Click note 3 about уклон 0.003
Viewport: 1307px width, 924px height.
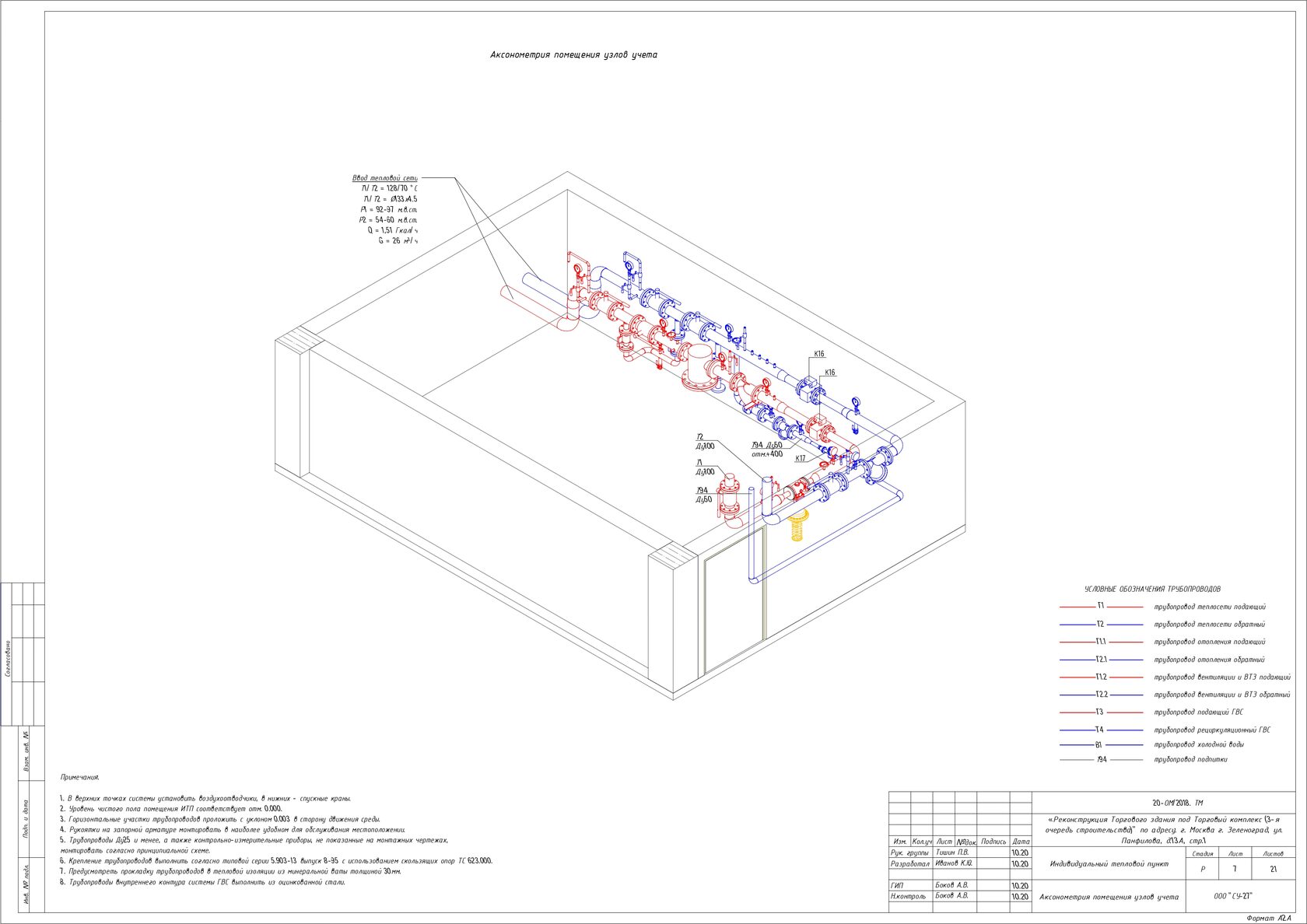tap(220, 820)
